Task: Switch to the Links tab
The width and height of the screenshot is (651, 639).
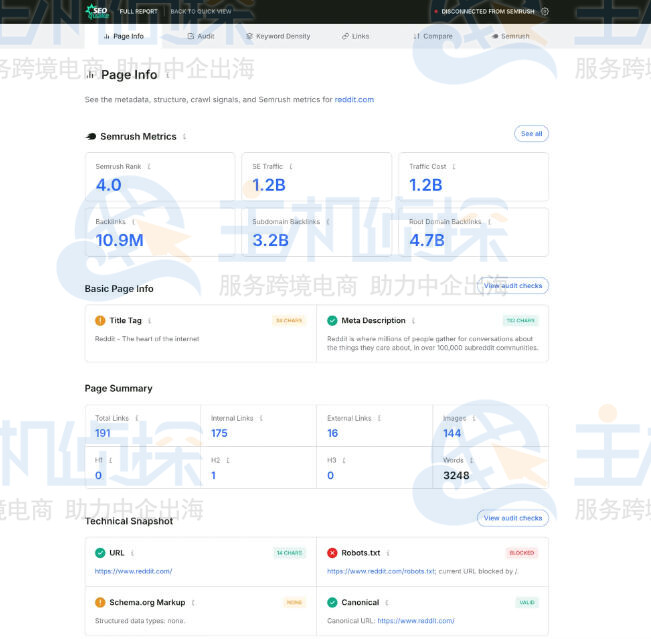Action: tap(355, 36)
